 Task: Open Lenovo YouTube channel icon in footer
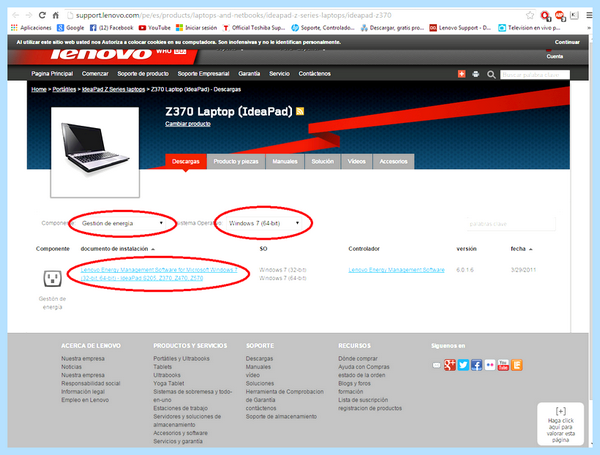pos(503,365)
